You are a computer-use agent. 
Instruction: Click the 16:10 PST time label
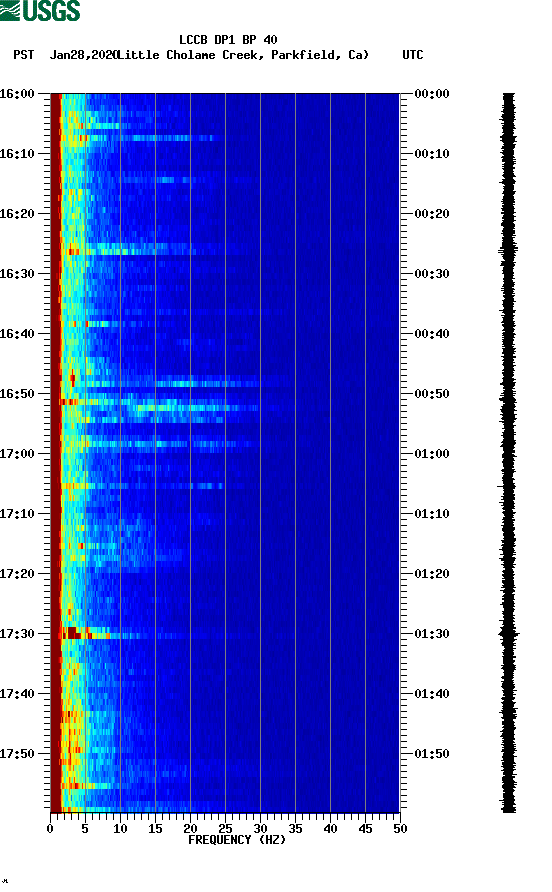(x=17, y=154)
